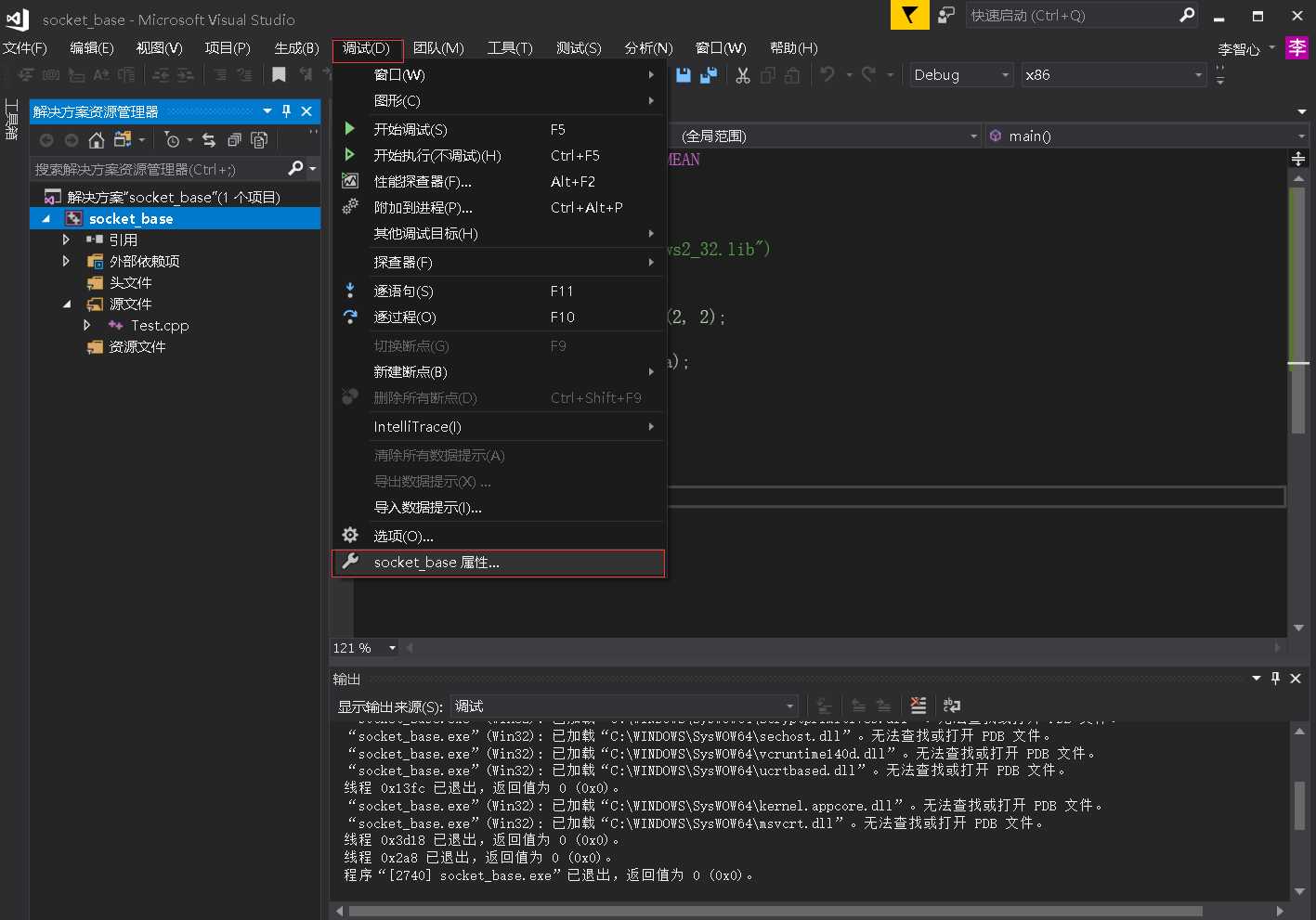Select the 头文件 folder in tree
The height and width of the screenshot is (920, 1316).
[130, 282]
